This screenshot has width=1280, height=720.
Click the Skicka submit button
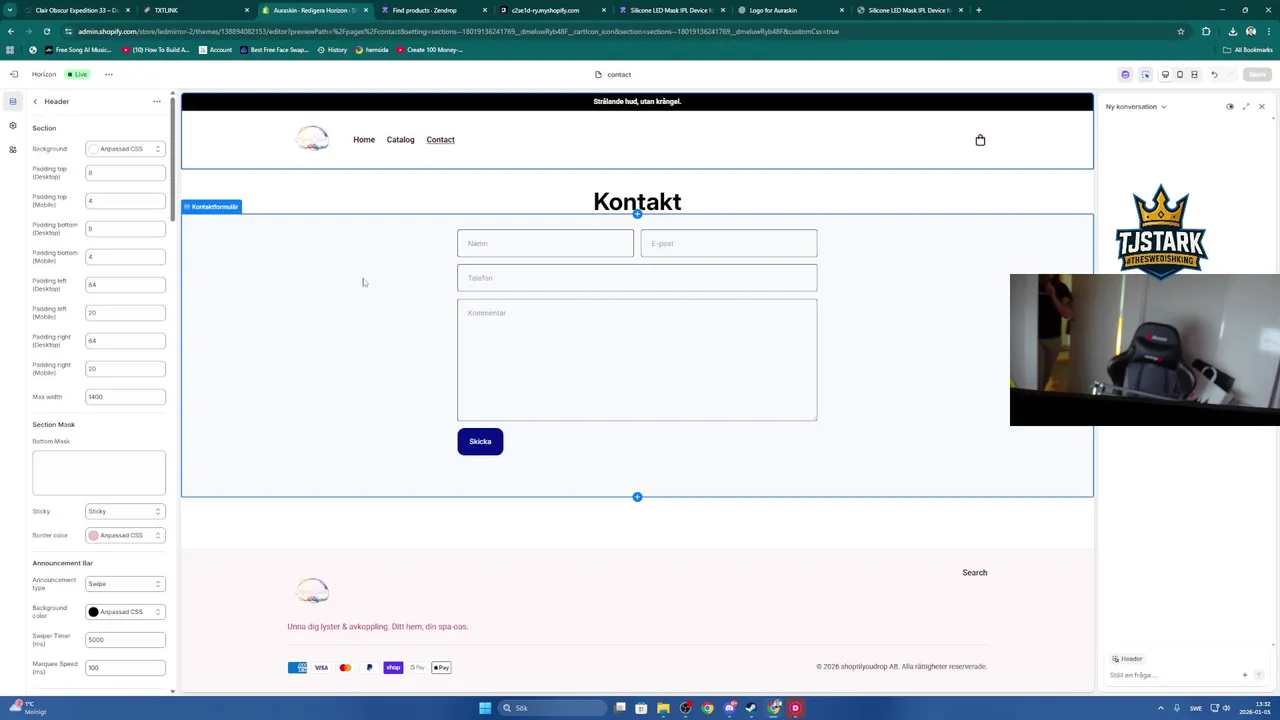coord(480,442)
